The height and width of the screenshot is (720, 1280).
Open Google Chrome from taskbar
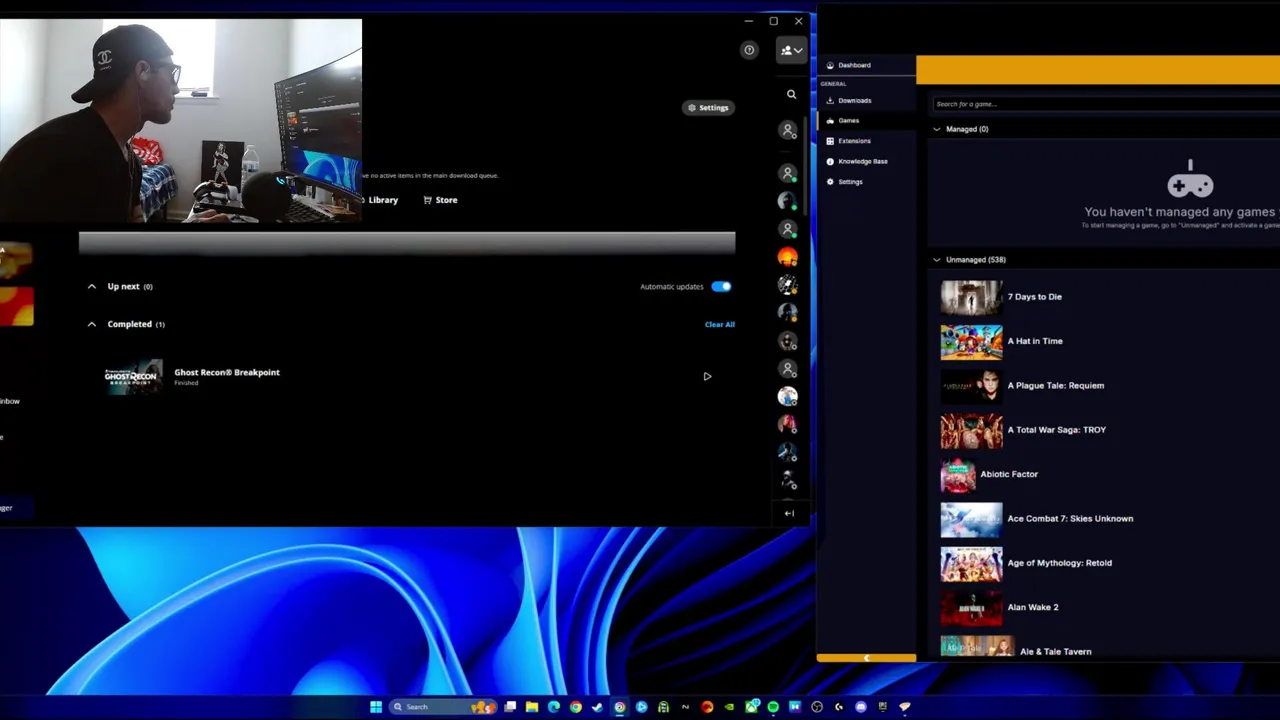(x=576, y=707)
